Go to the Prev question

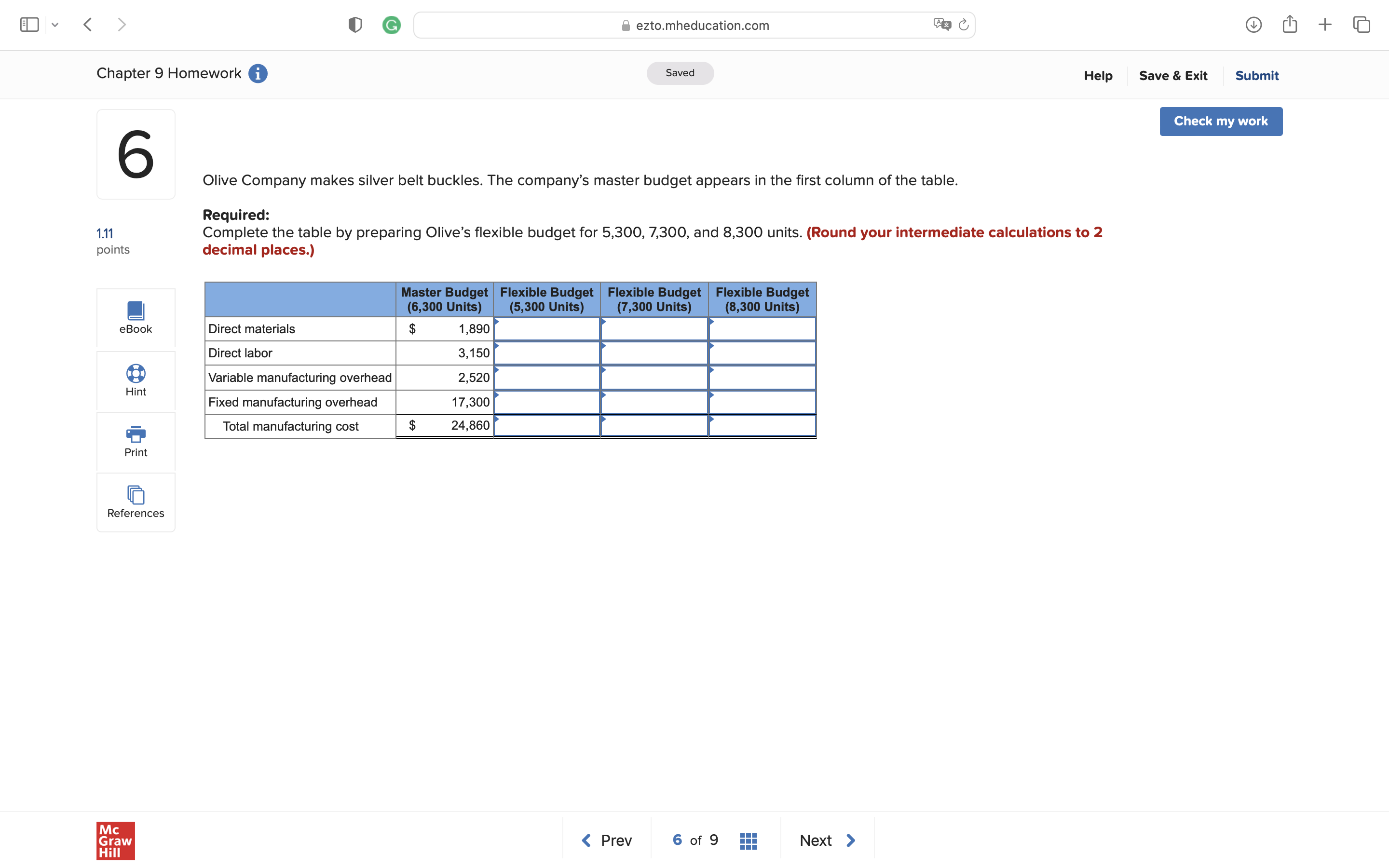click(x=607, y=841)
